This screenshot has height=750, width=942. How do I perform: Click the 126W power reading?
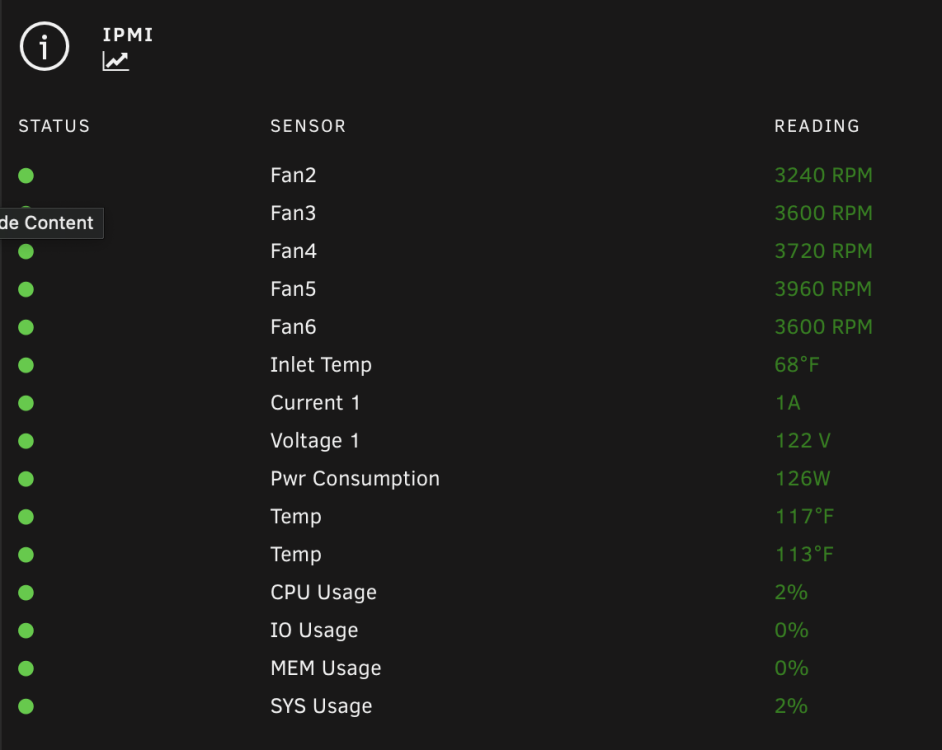tap(803, 478)
